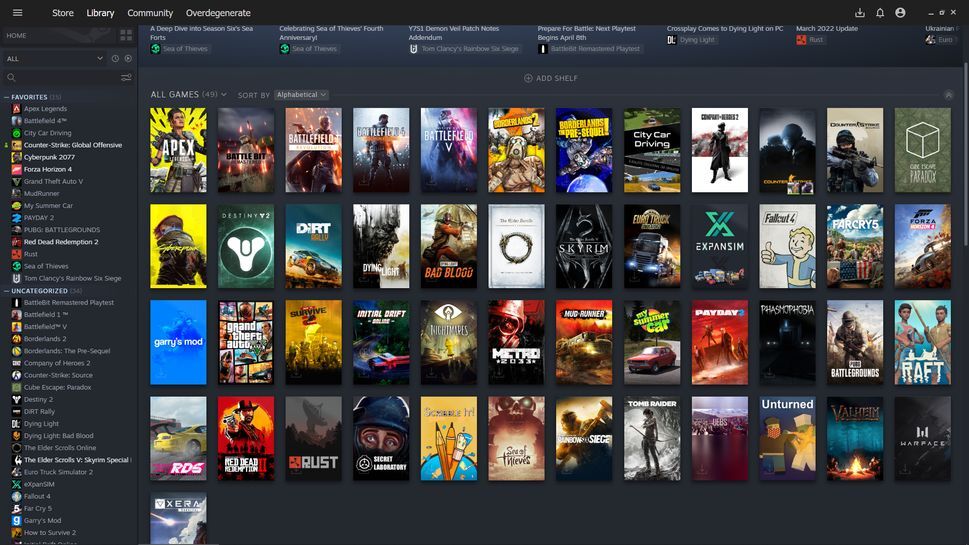Click the Garry's Mod sidebar icon
The width and height of the screenshot is (969, 545).
click(17, 520)
